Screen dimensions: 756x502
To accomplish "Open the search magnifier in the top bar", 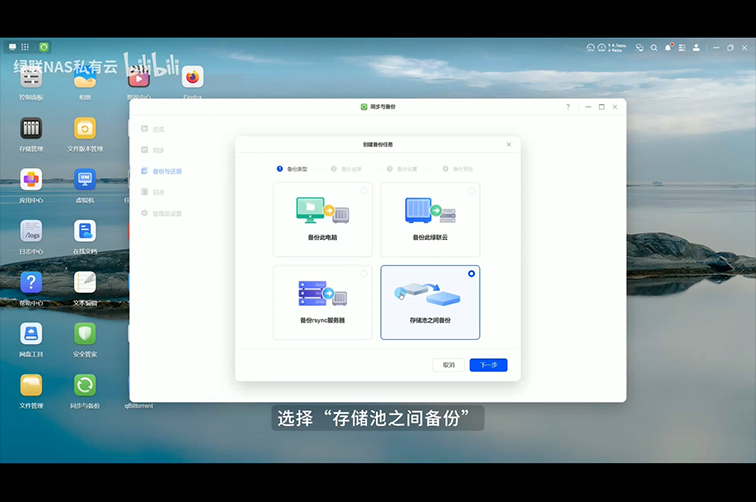I will tap(654, 47).
